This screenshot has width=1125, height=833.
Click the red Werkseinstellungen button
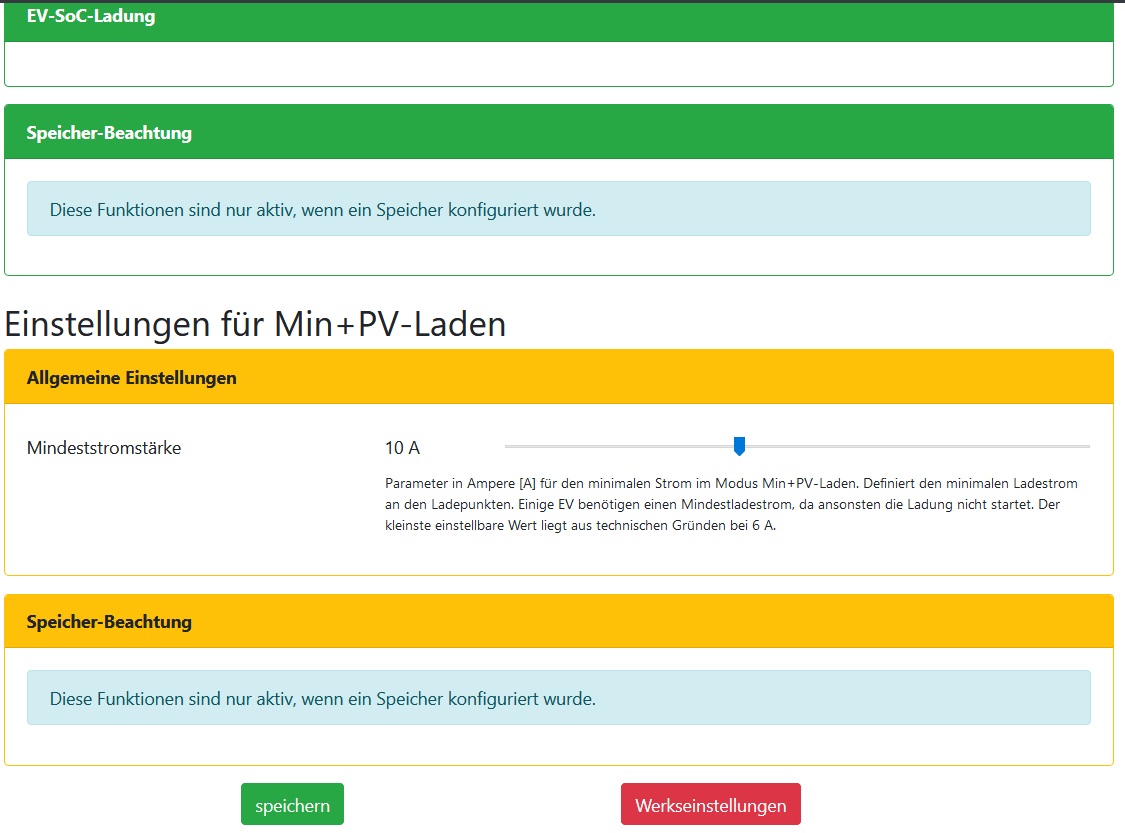point(710,804)
